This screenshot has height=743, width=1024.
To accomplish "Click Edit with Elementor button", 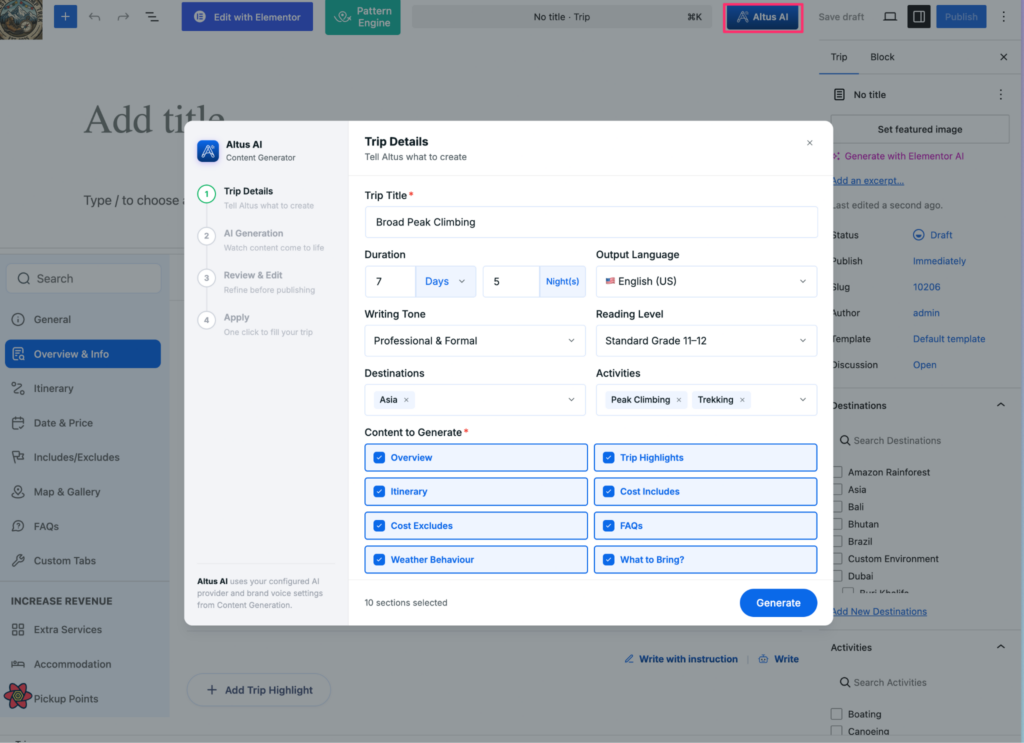I will click(247, 16).
